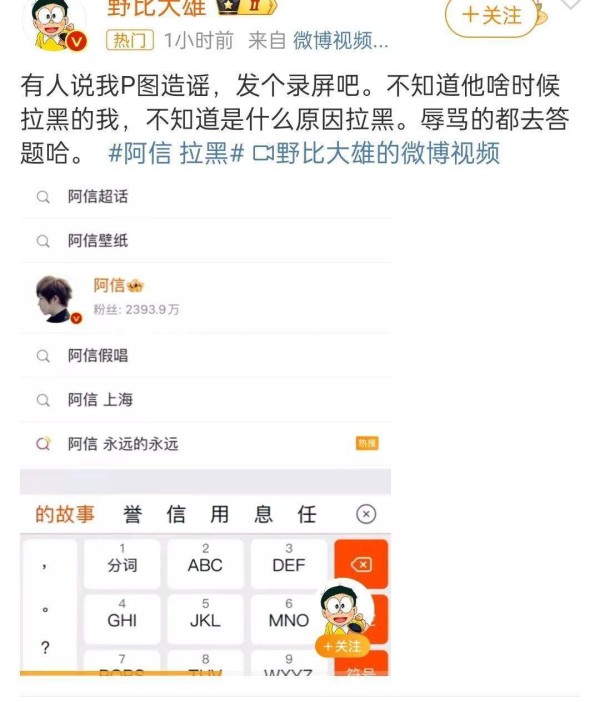The image size is (600, 702).
Task: Tap the ABC keyboard key
Action: tap(205, 564)
